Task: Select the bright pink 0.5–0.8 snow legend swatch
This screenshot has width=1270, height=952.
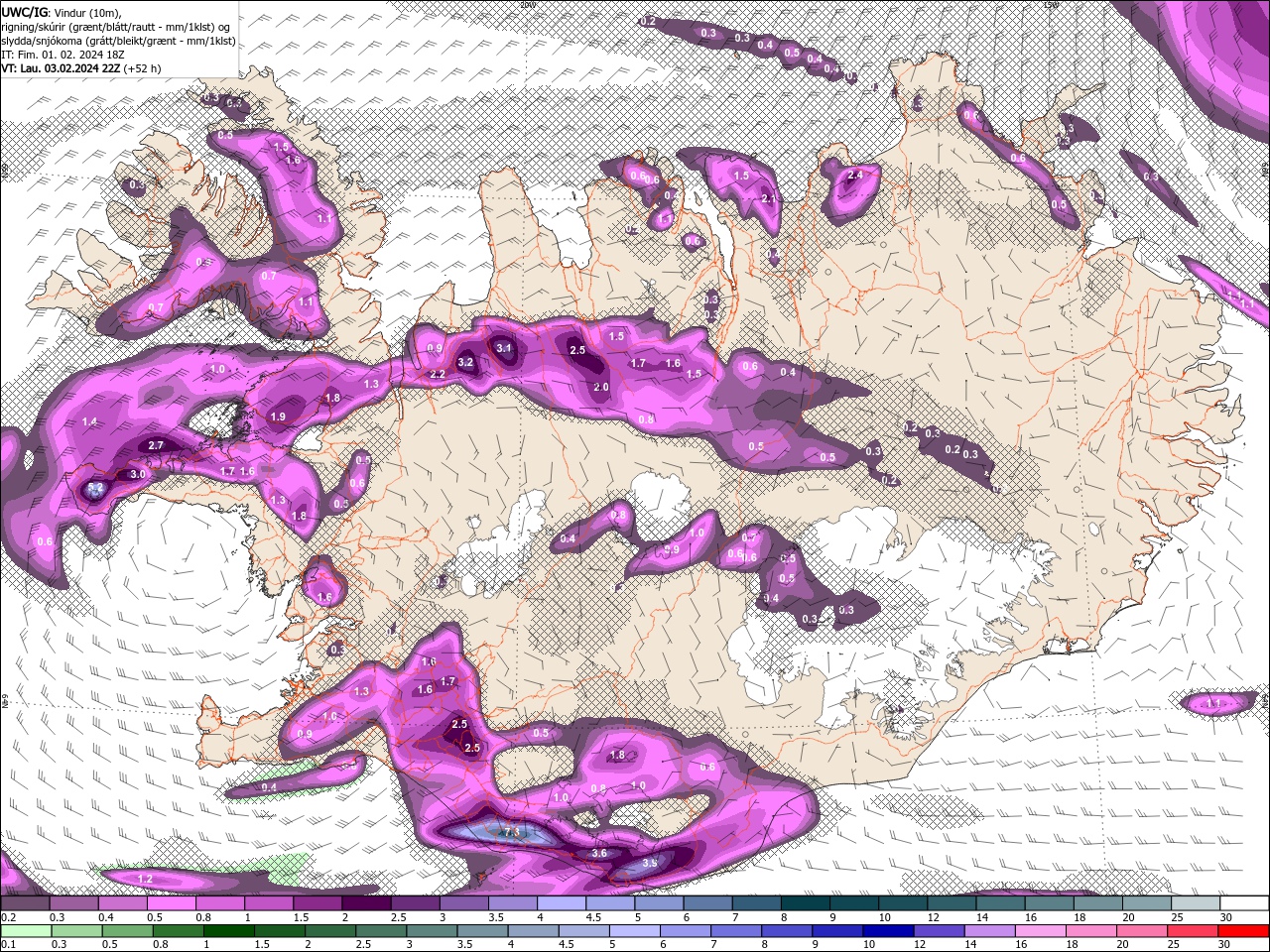Action: click(x=171, y=903)
